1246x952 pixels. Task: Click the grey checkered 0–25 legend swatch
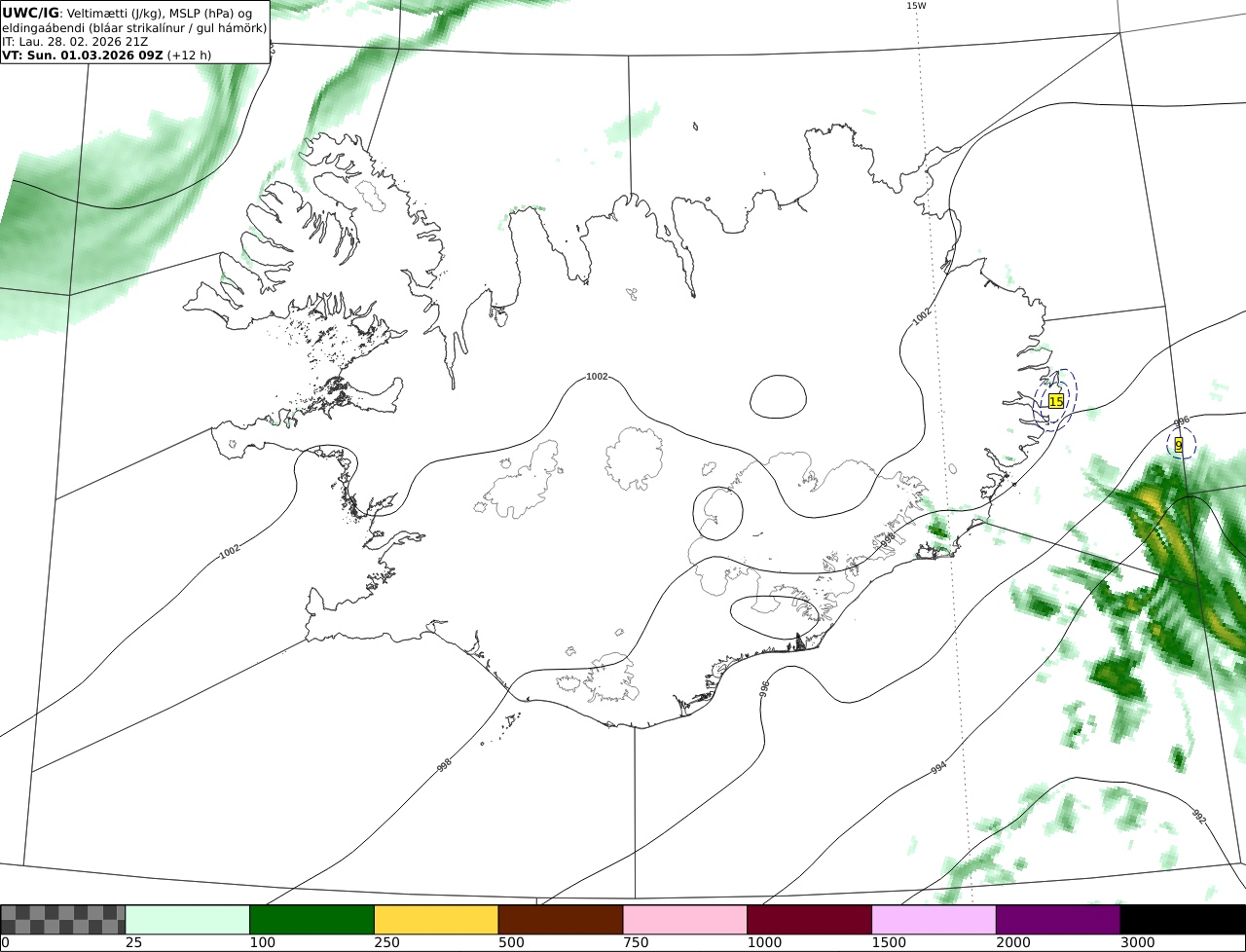point(63,920)
